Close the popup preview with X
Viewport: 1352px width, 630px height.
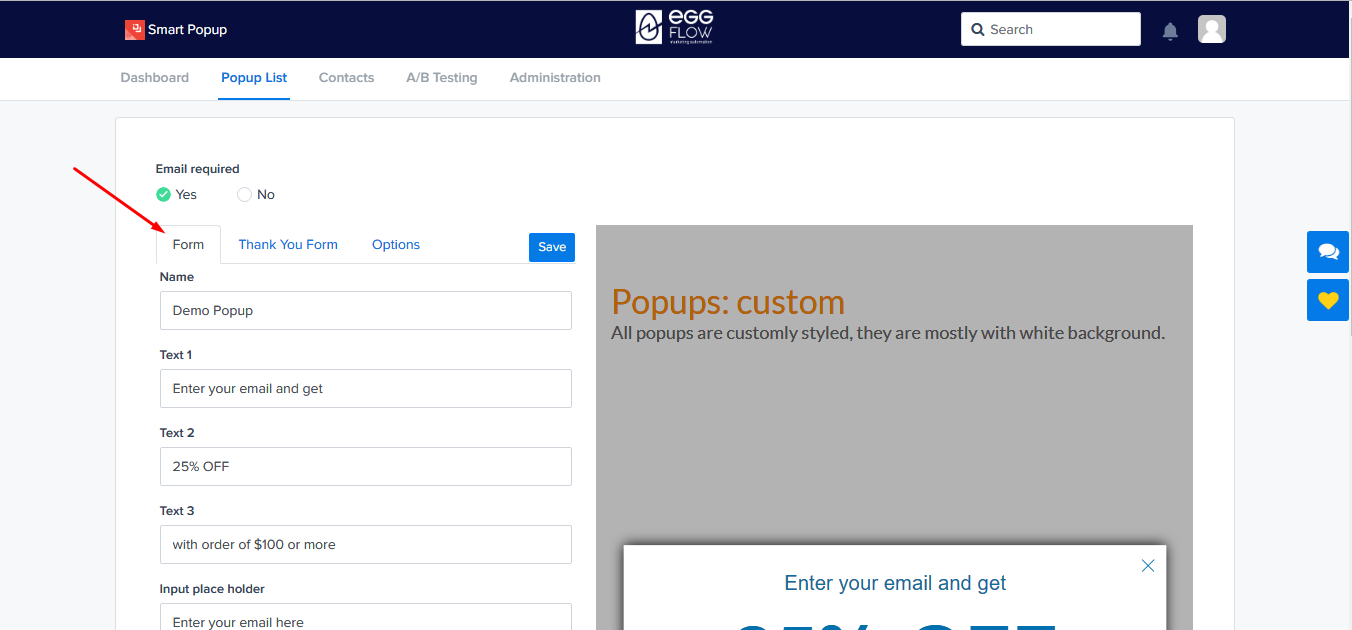coord(1148,566)
